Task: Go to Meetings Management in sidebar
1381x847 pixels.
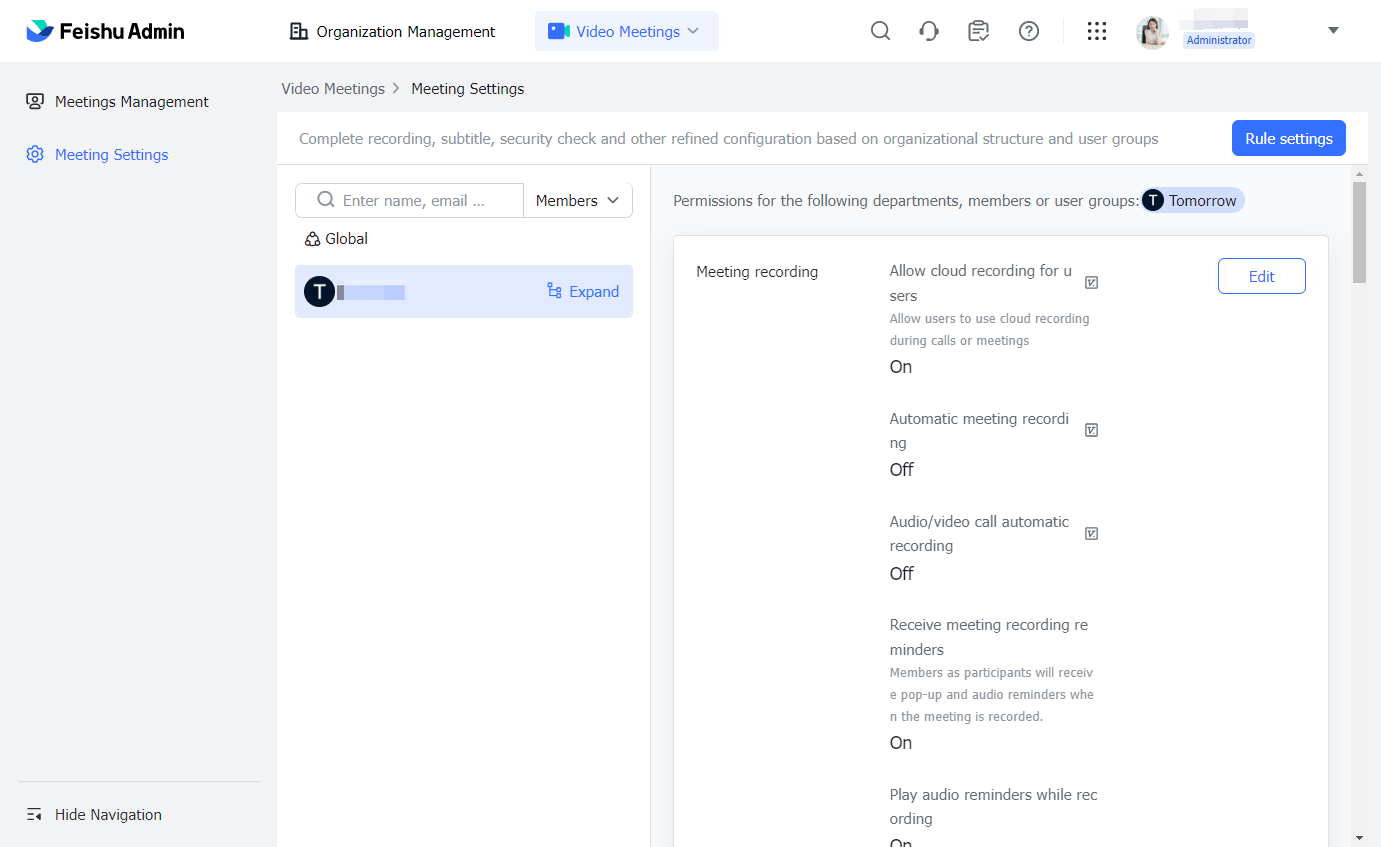Action: click(118, 102)
